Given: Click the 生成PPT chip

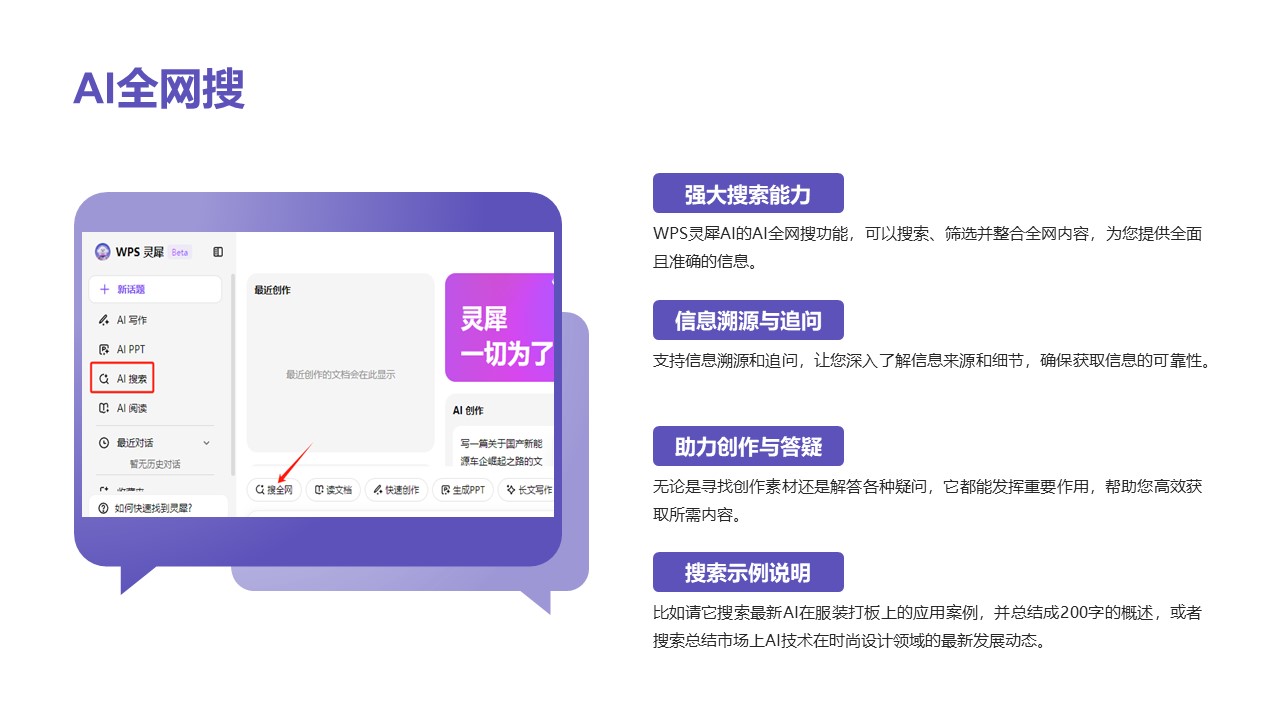Looking at the screenshot, I should pos(463,490).
